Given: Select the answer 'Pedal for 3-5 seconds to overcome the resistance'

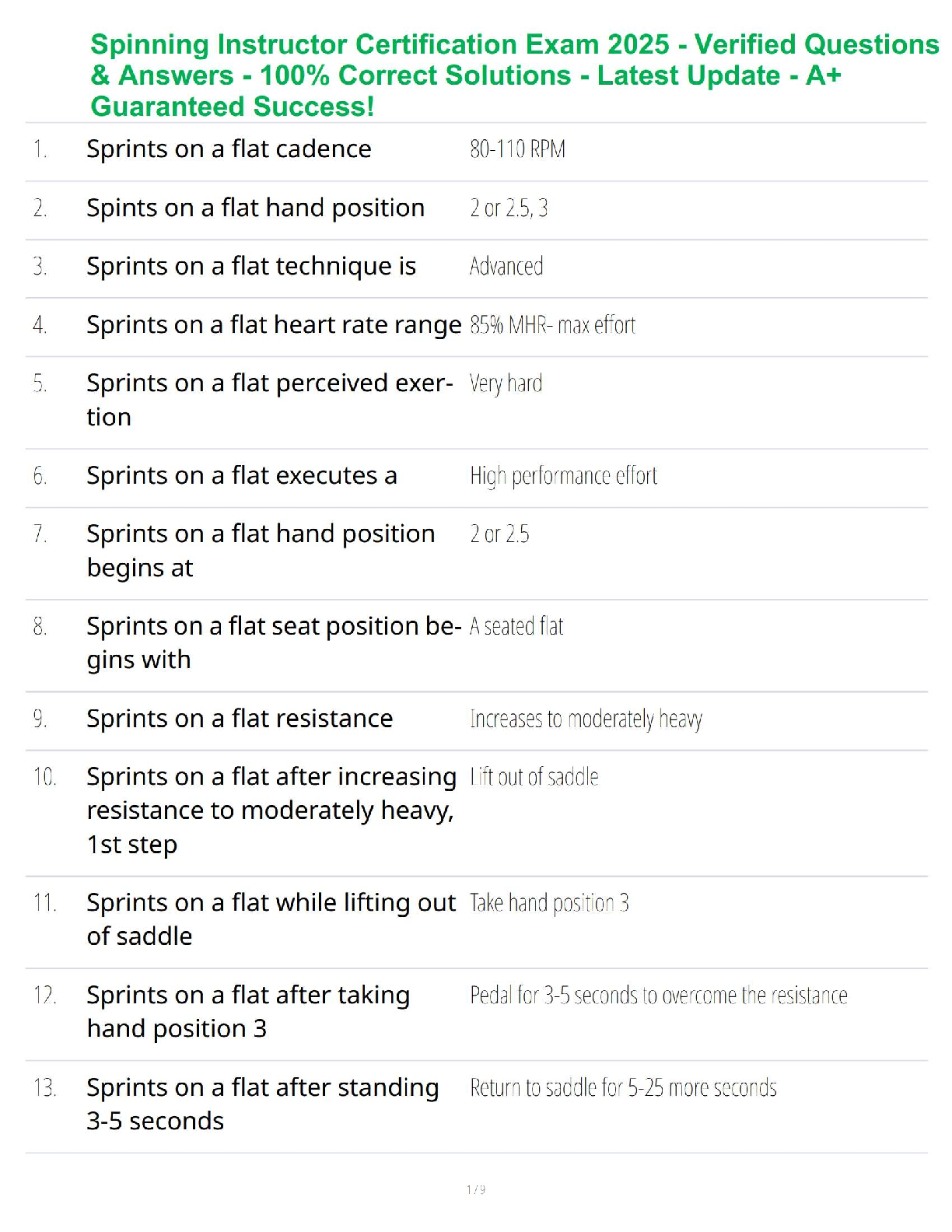Looking at the screenshot, I should click(658, 995).
